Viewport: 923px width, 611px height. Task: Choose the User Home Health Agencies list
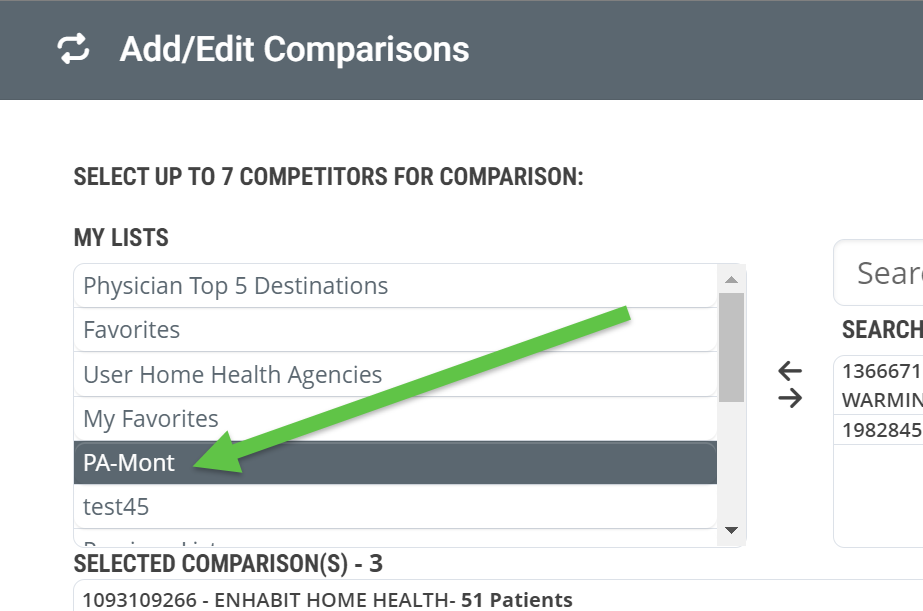(x=395, y=374)
